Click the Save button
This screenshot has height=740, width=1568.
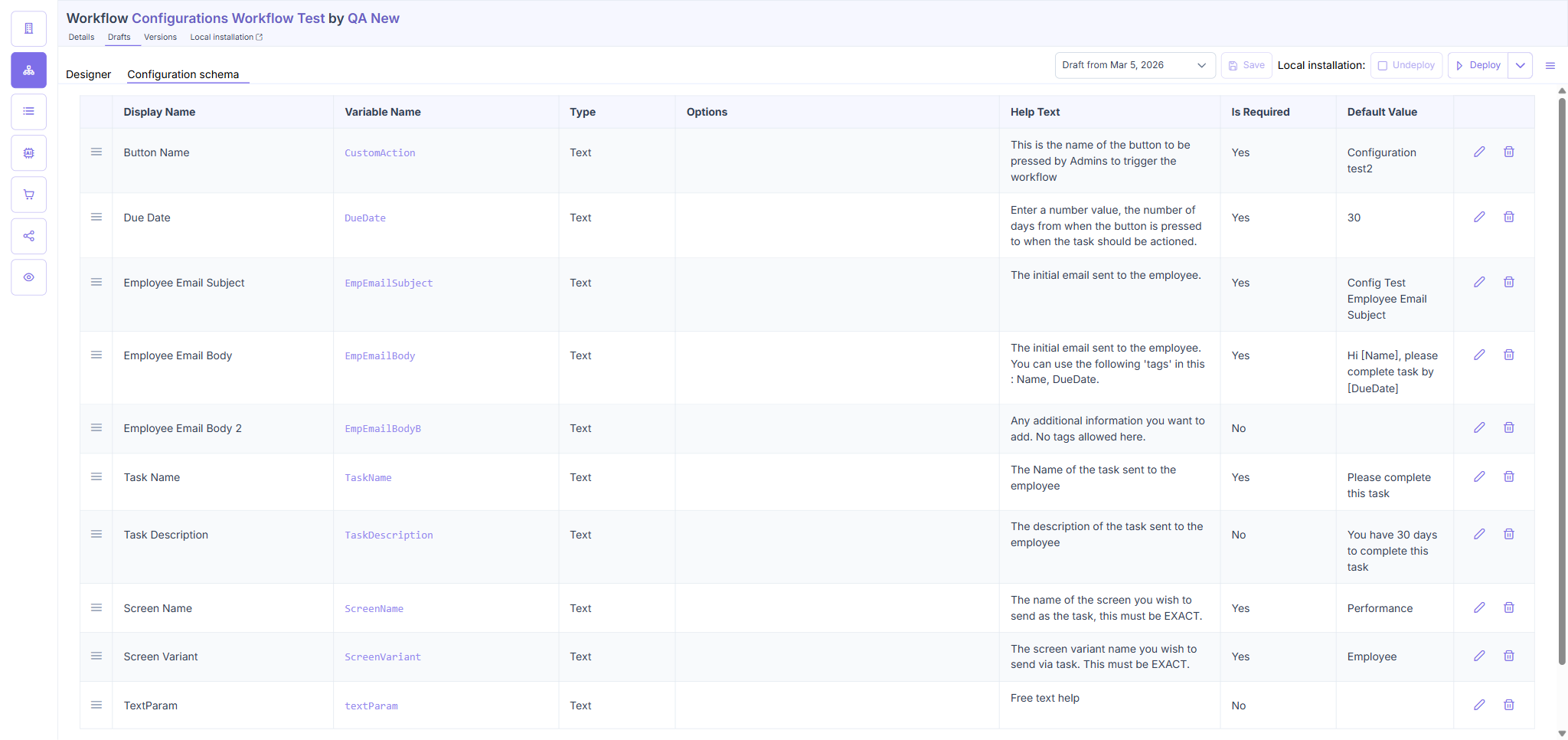click(1246, 65)
